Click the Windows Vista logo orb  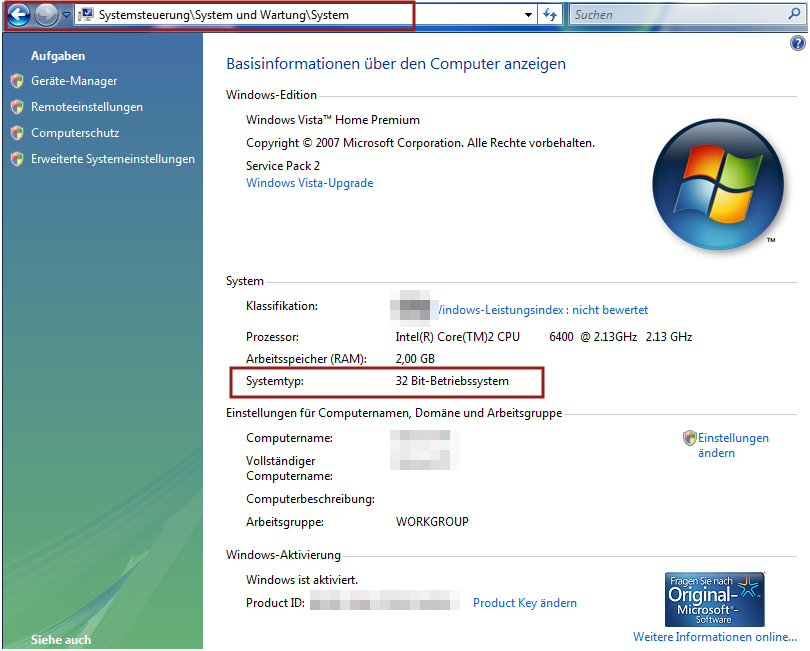pyautogui.click(x=718, y=184)
